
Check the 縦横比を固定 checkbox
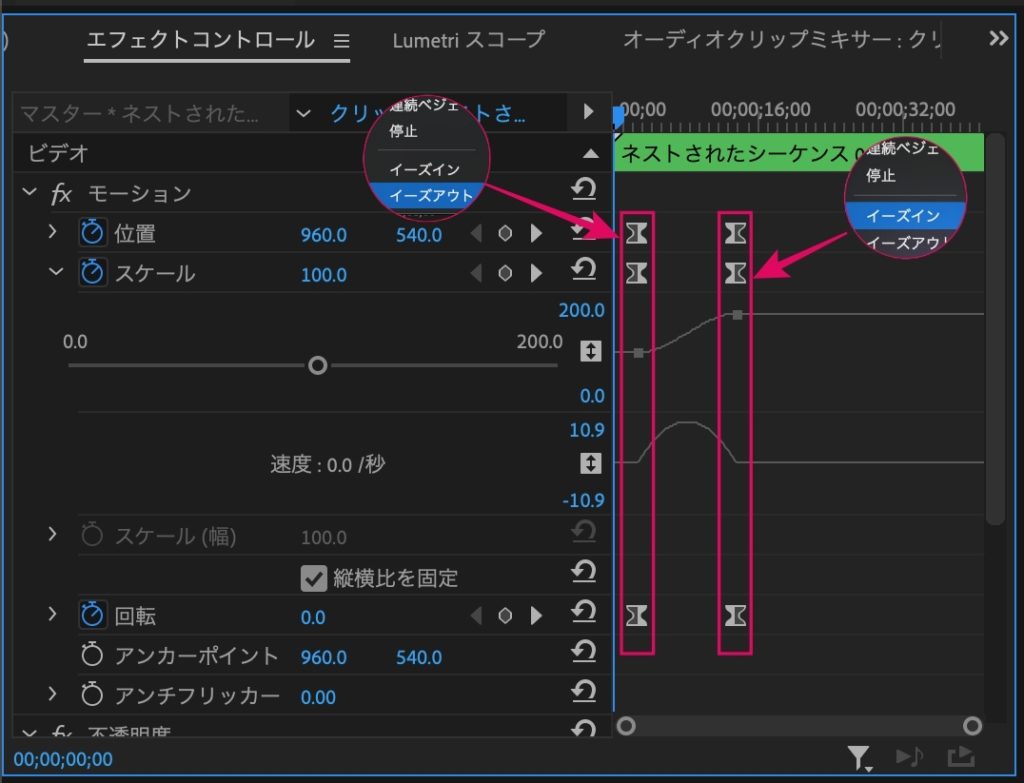point(313,578)
